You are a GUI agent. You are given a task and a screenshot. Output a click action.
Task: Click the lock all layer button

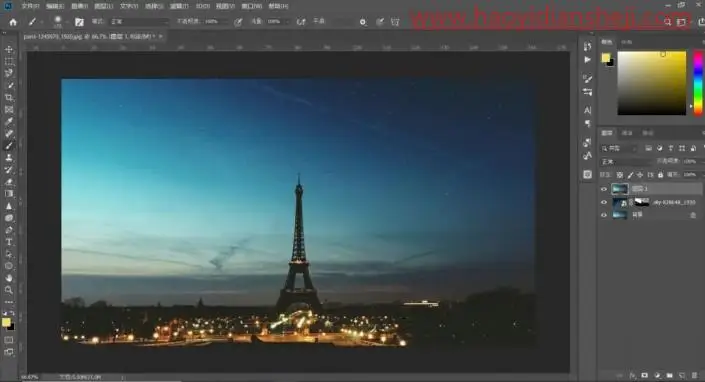coord(660,175)
